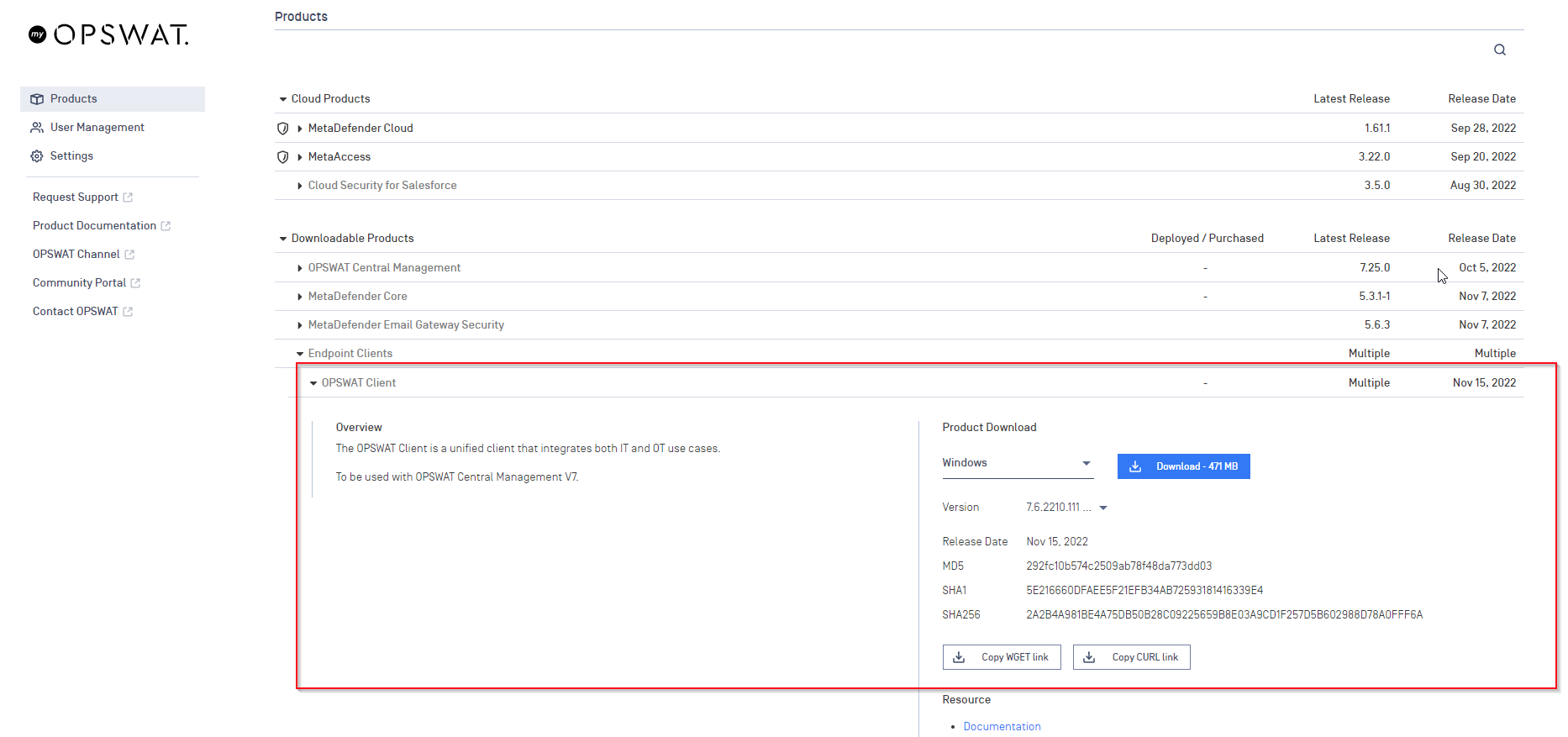Expand Cloud Security for Salesforce row
Image resolution: width=1568 pixels, height=737 pixels.
pyautogui.click(x=299, y=186)
